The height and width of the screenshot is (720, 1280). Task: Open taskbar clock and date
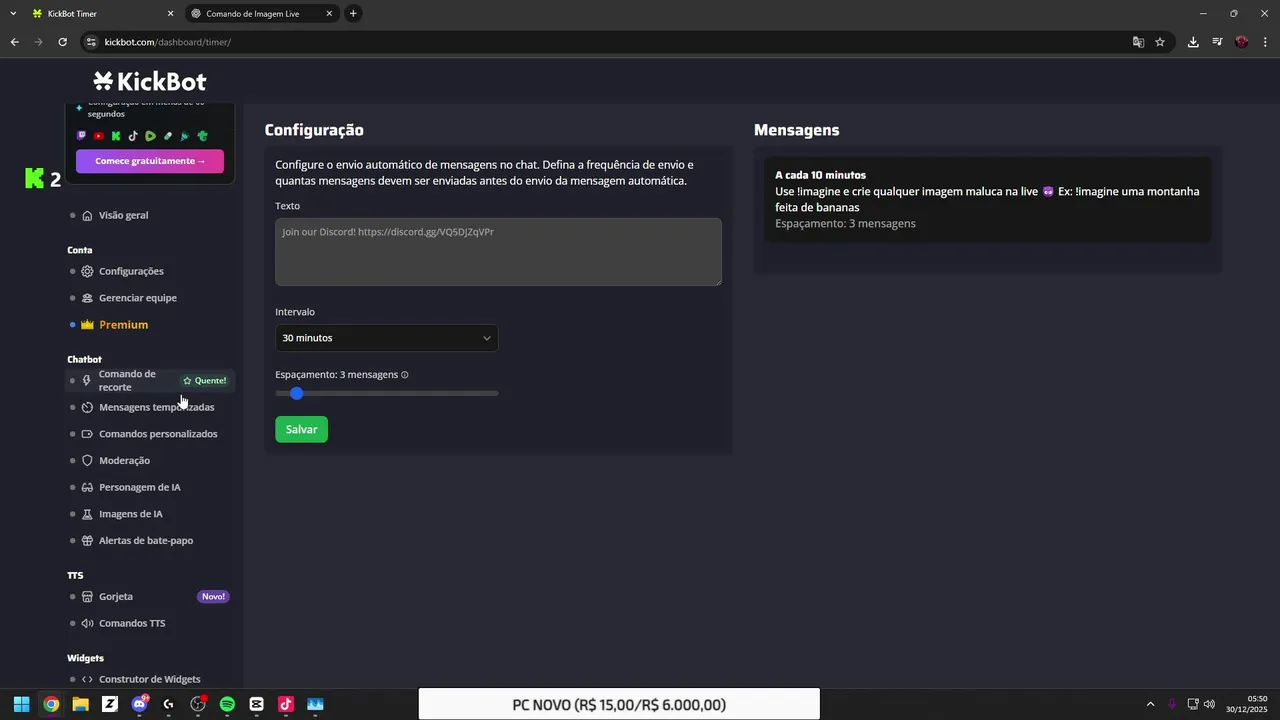point(1247,704)
